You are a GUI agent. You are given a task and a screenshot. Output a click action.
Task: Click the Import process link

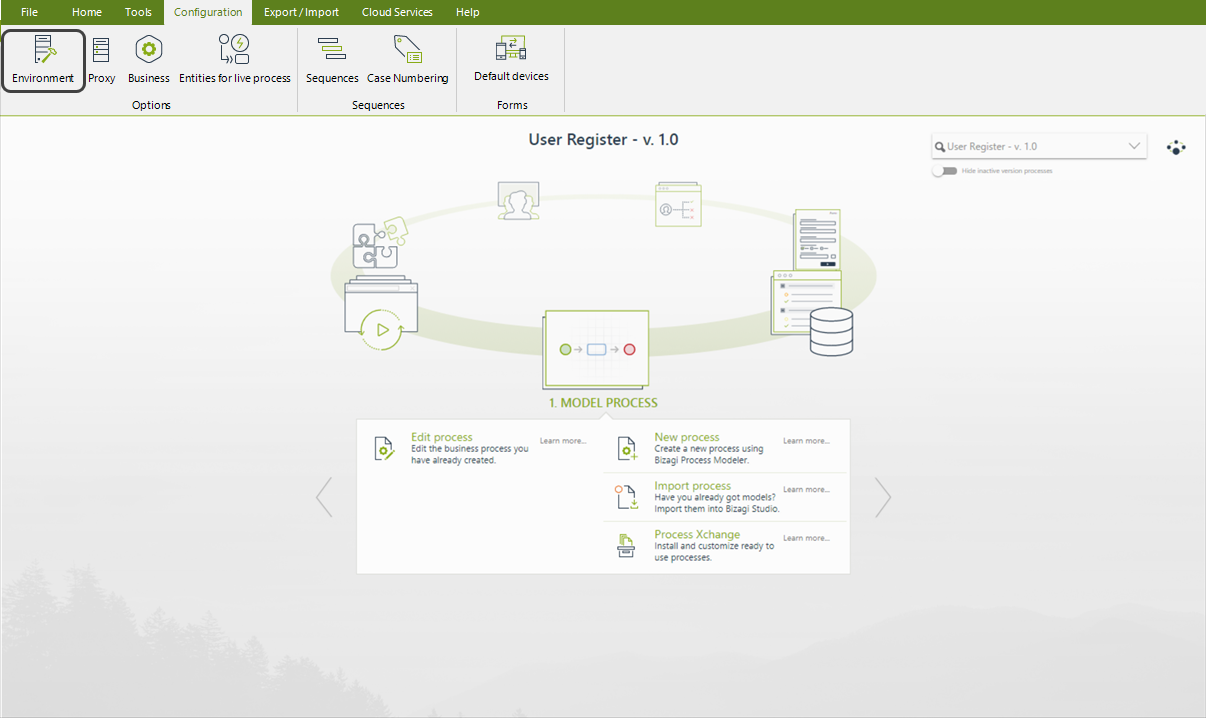click(693, 486)
